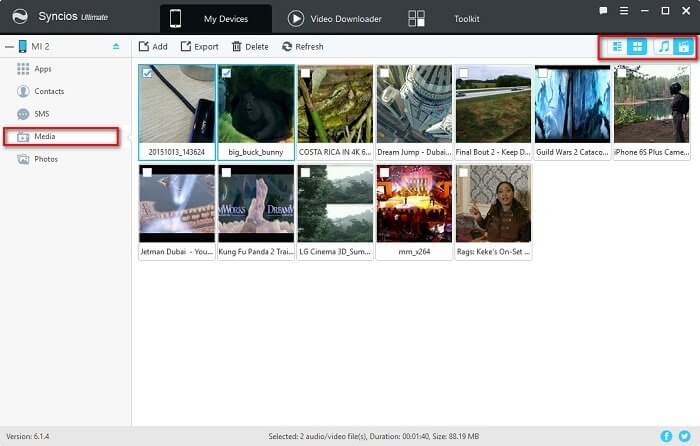Check the iPhone 6S Plus Camera checkbox
Screen dimensions: 700x446
click(622, 73)
